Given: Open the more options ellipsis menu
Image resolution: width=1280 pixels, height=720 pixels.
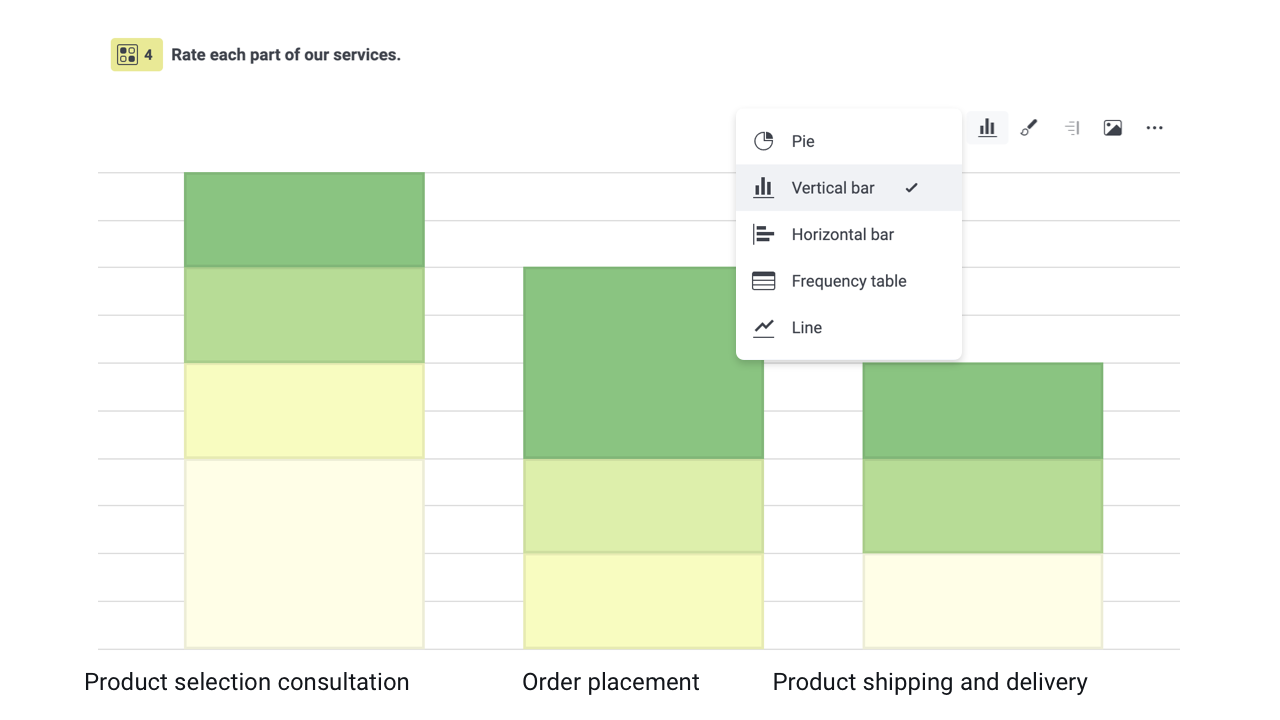Looking at the screenshot, I should pos(1155,128).
